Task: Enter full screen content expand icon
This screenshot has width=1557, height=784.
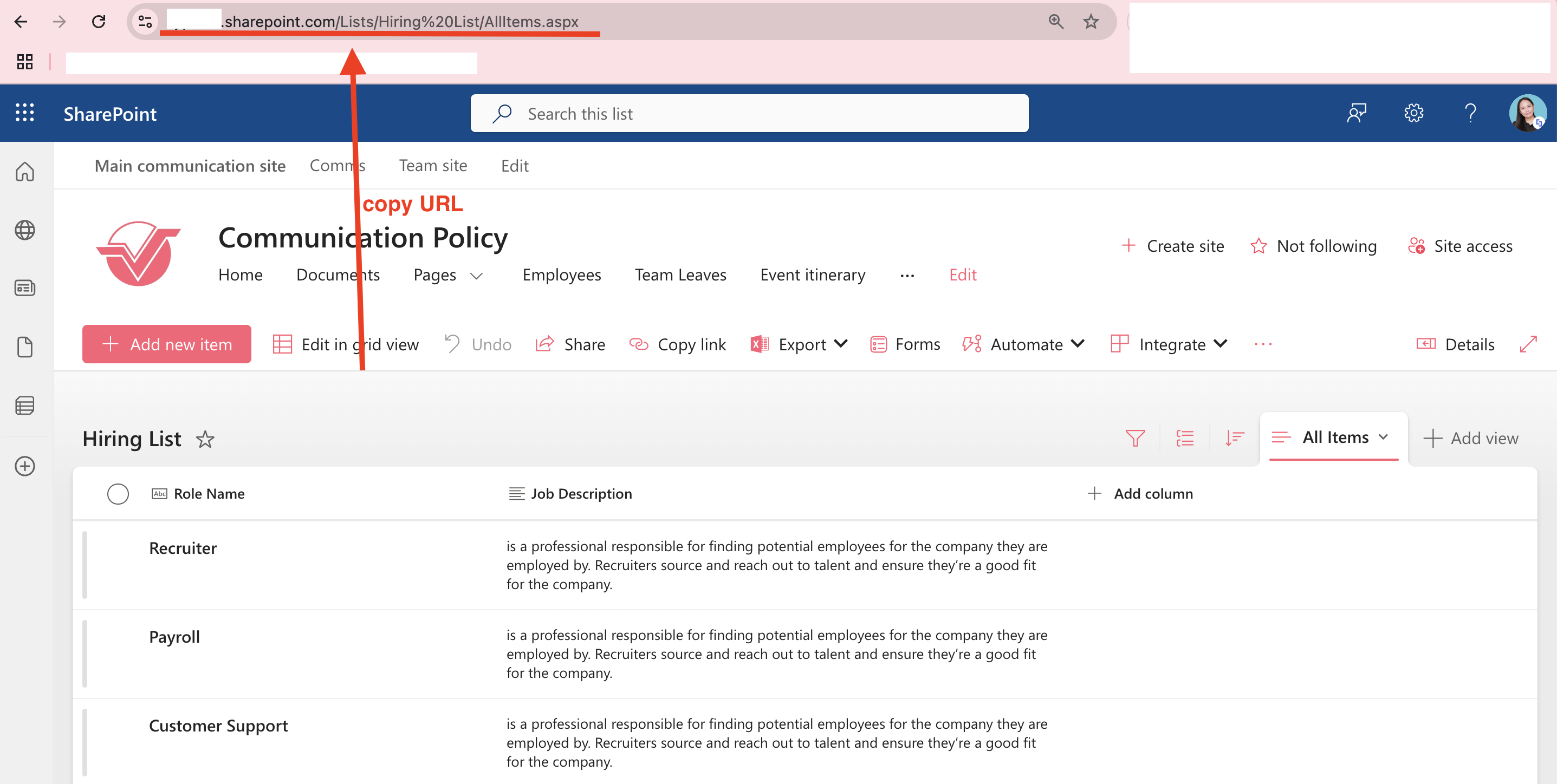Action: pyautogui.click(x=1528, y=344)
